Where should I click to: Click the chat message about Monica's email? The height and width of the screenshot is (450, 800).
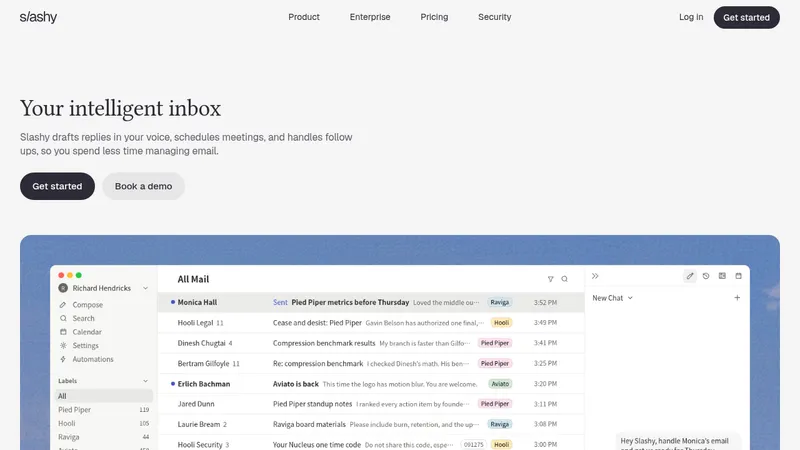678,442
